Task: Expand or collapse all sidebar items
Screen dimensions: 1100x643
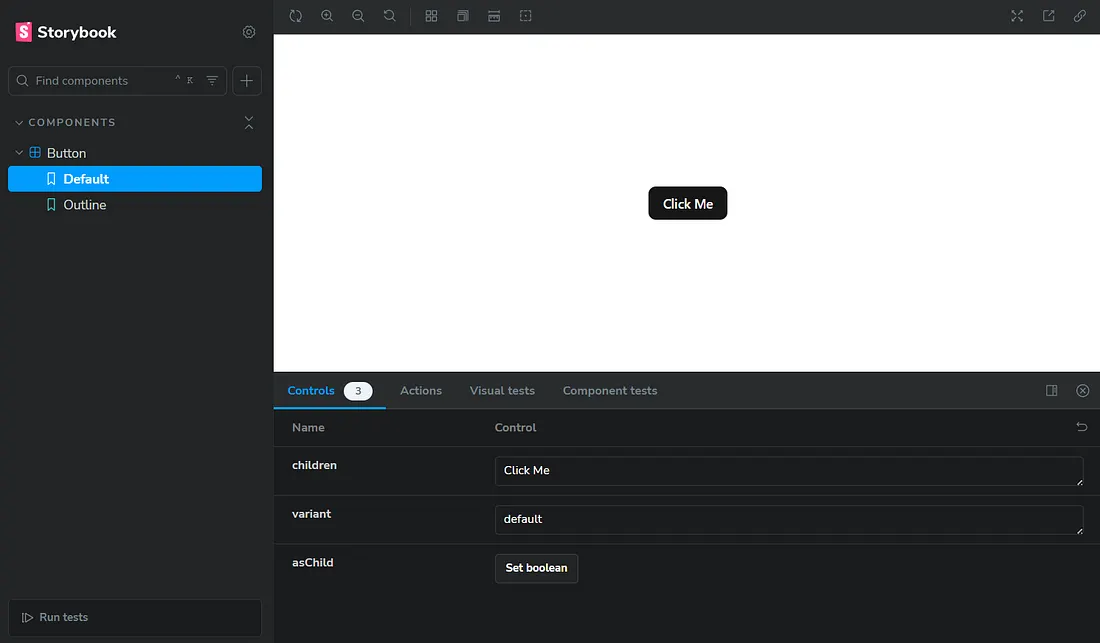Action: pos(249,122)
